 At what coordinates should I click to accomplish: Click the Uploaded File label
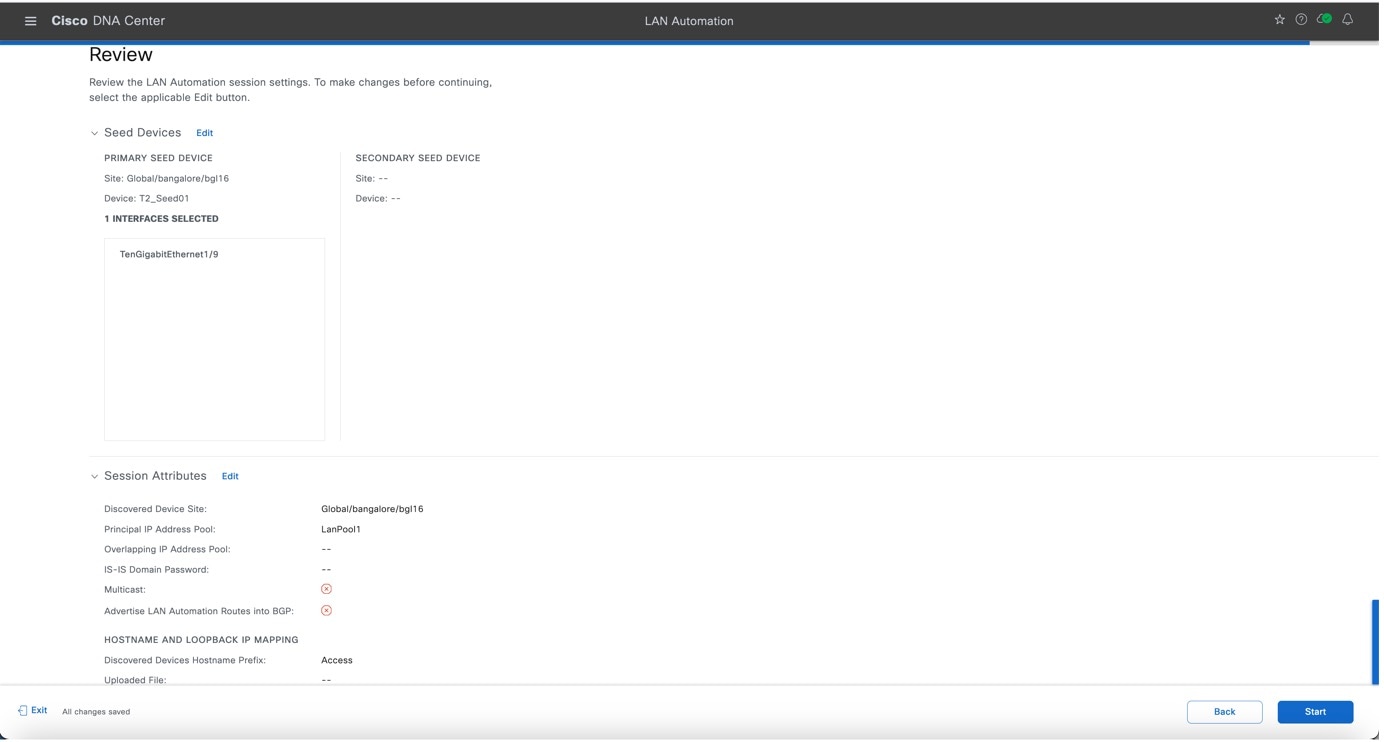pos(135,681)
